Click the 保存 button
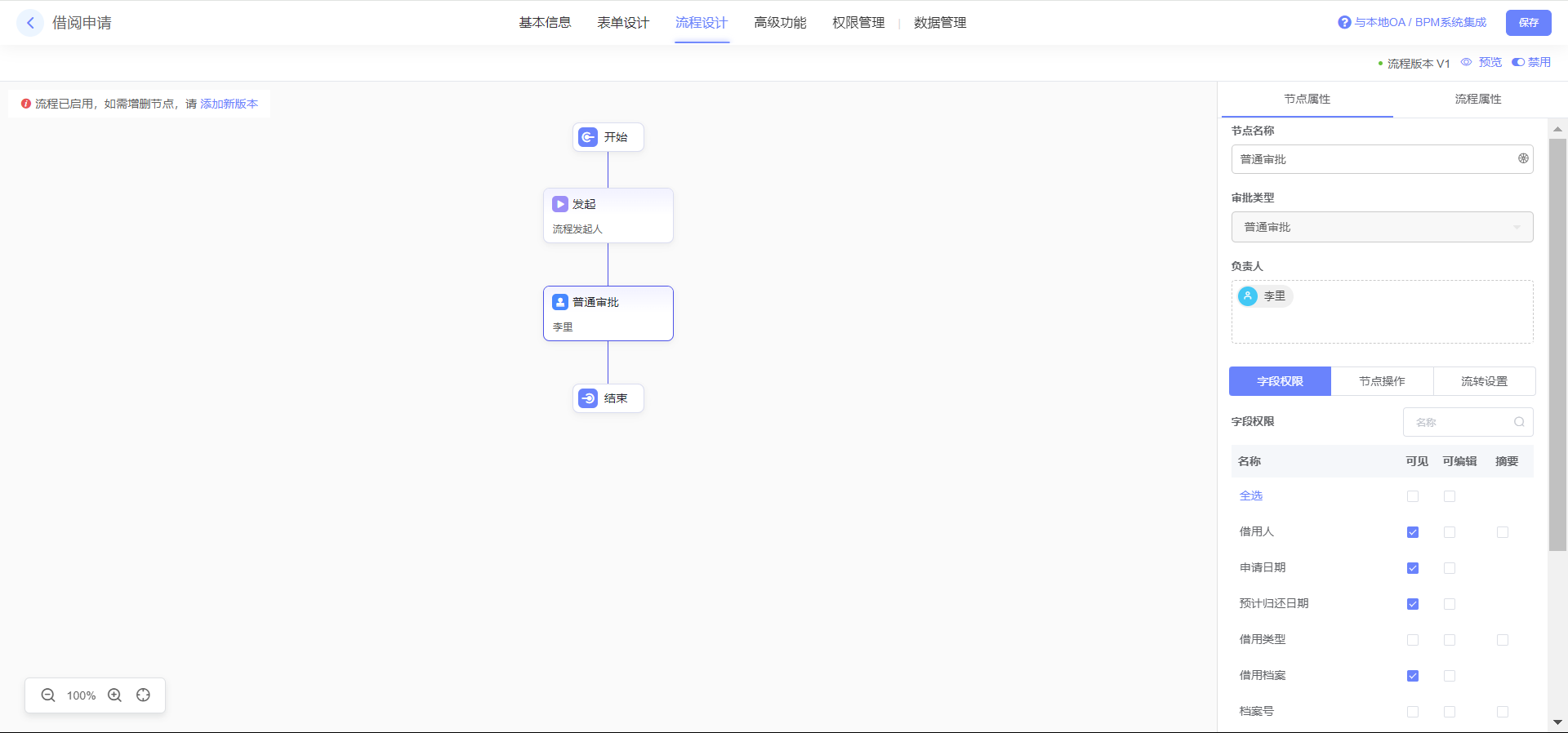This screenshot has height=733, width=1568. point(1528,23)
